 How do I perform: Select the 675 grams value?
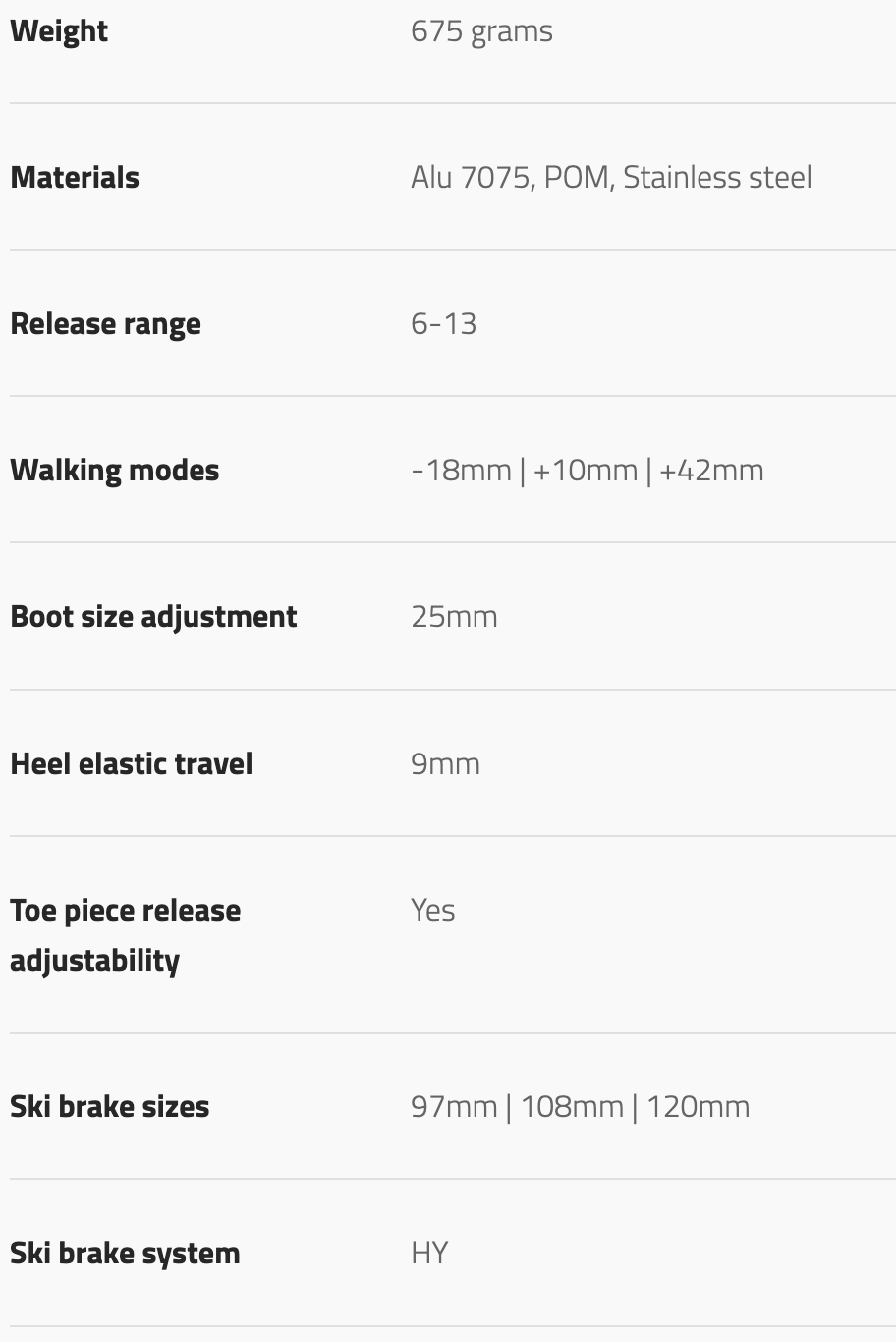pos(481,31)
